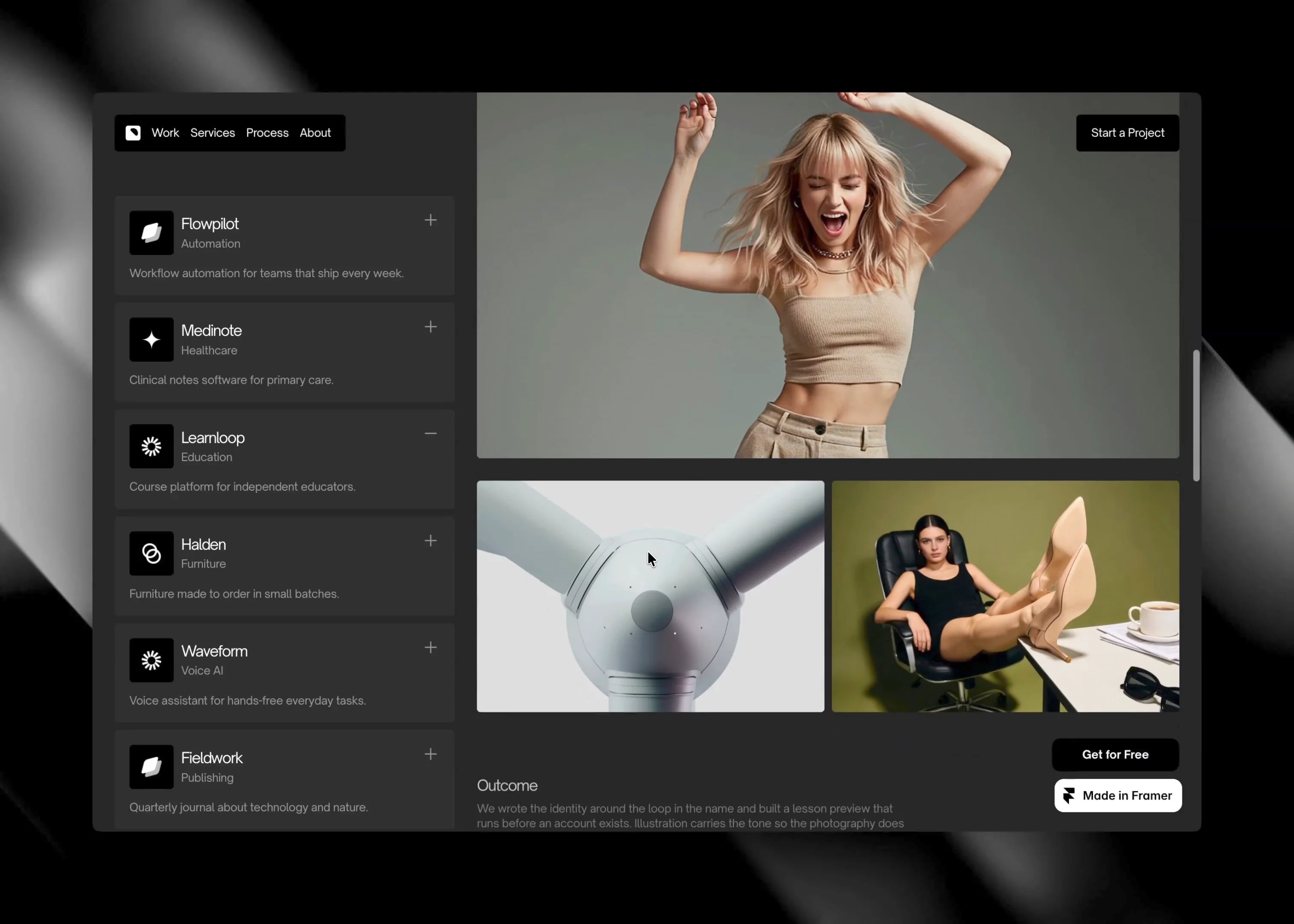The height and width of the screenshot is (924, 1294).
Task: Go to the Process nav item
Action: pos(267,133)
